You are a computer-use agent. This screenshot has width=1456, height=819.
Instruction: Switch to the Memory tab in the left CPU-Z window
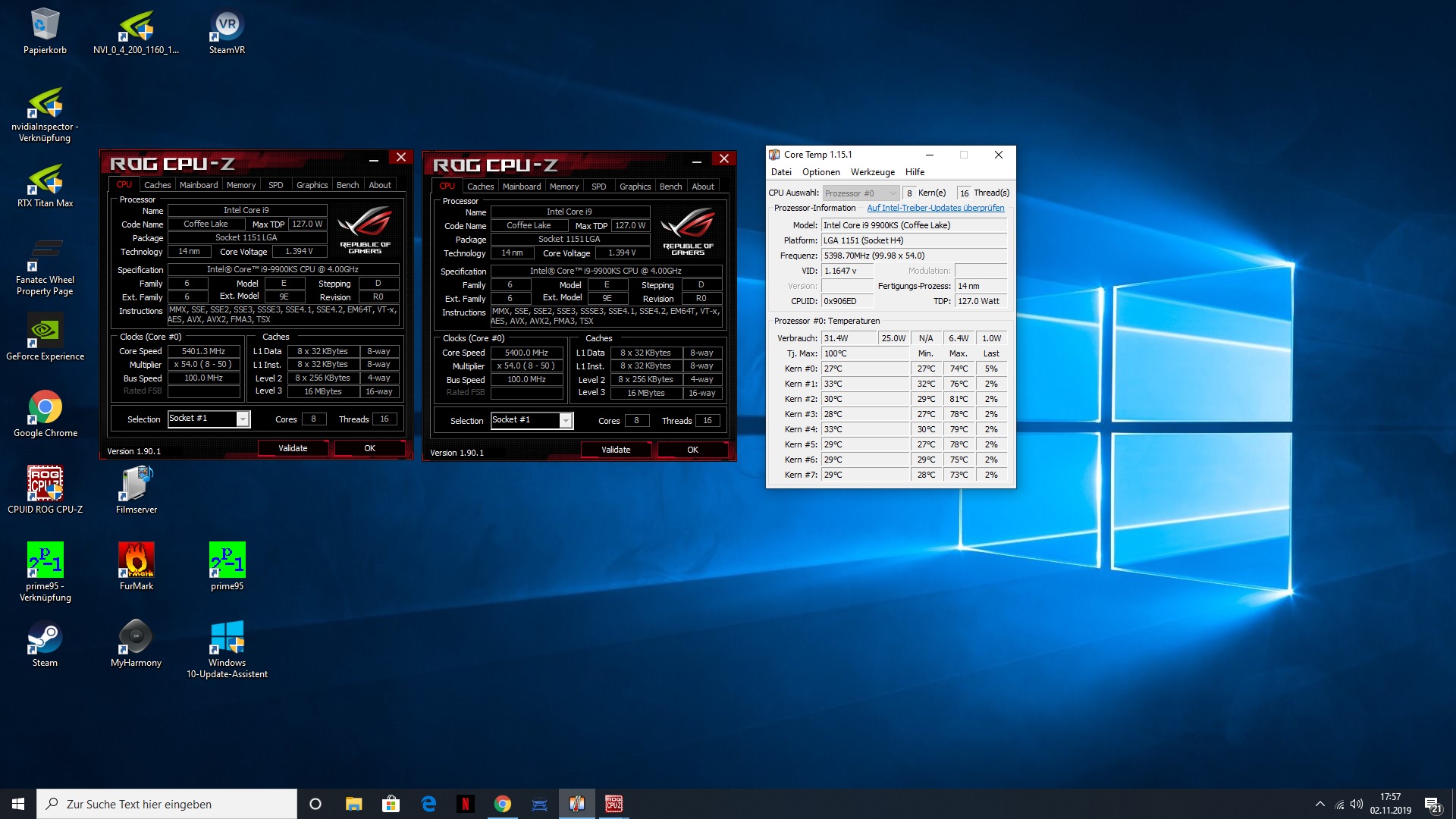(241, 185)
